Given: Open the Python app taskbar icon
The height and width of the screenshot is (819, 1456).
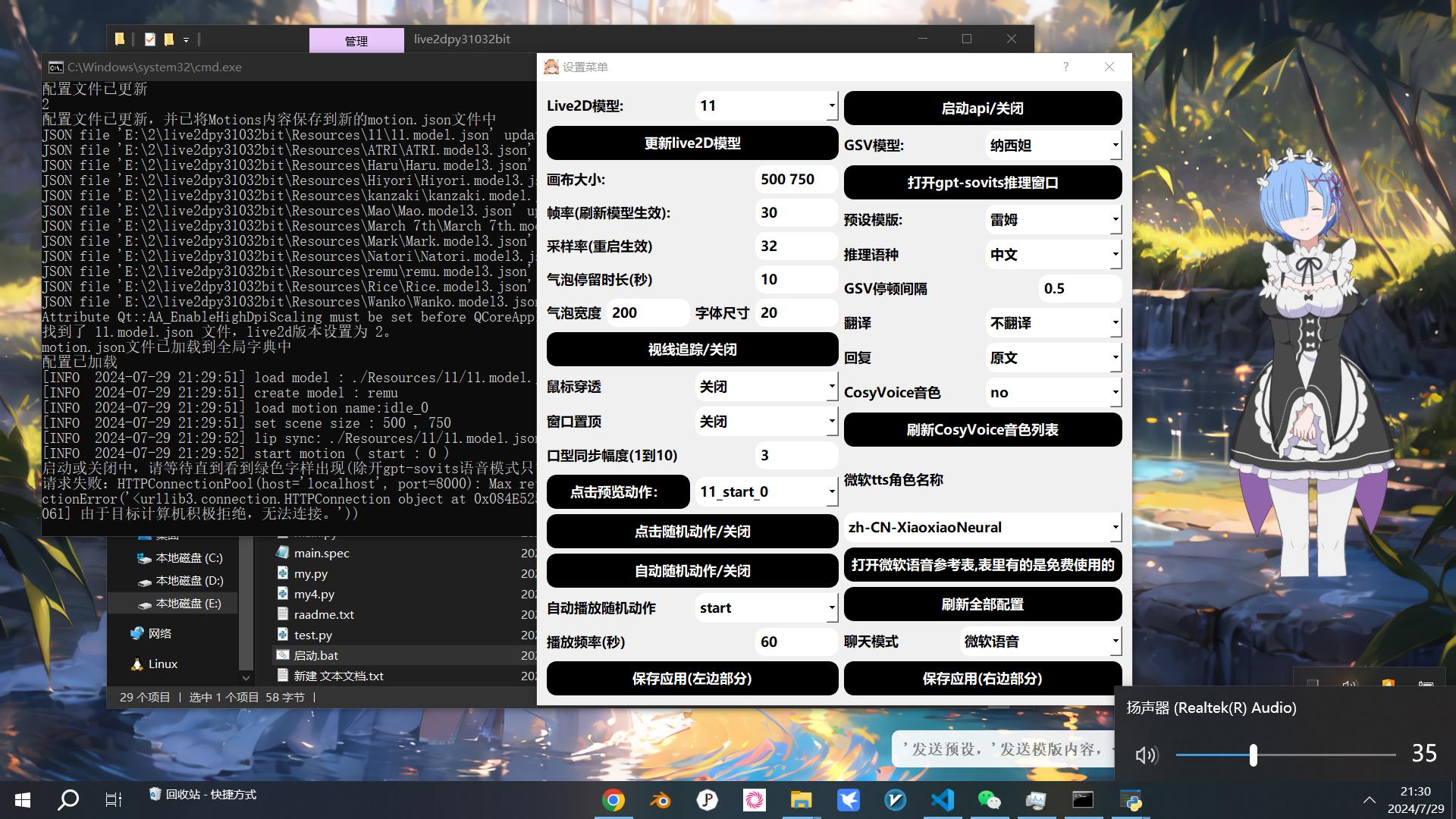Looking at the screenshot, I should (1131, 800).
